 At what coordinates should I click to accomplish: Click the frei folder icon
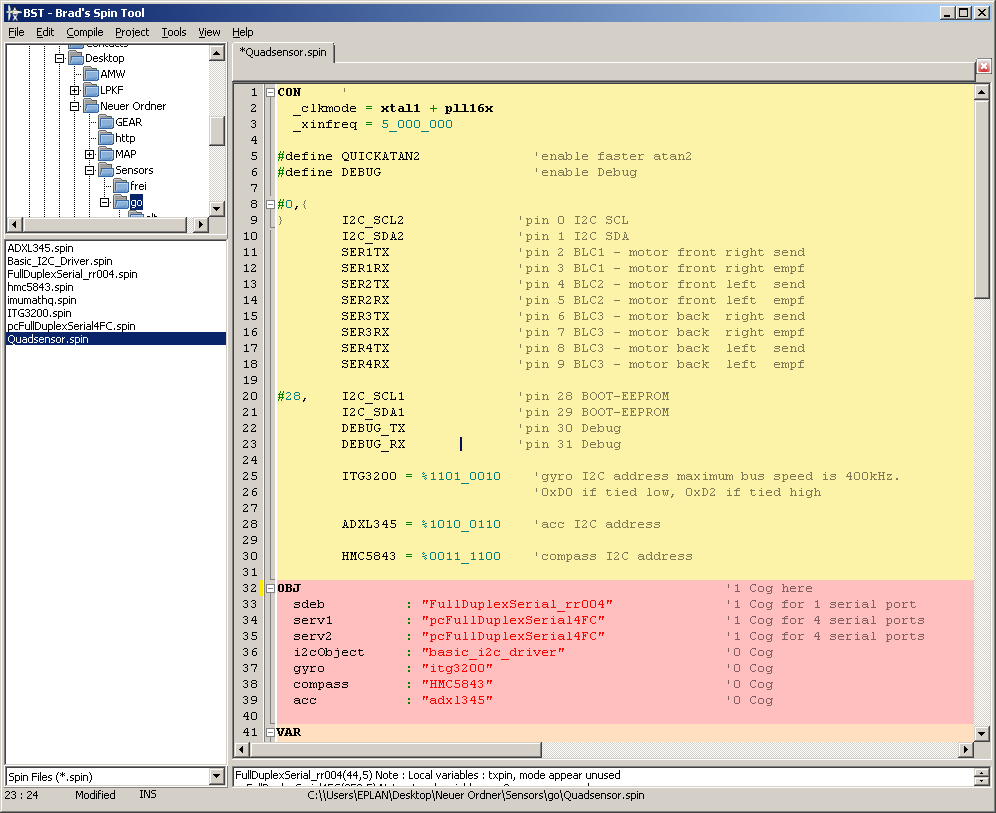[x=121, y=186]
